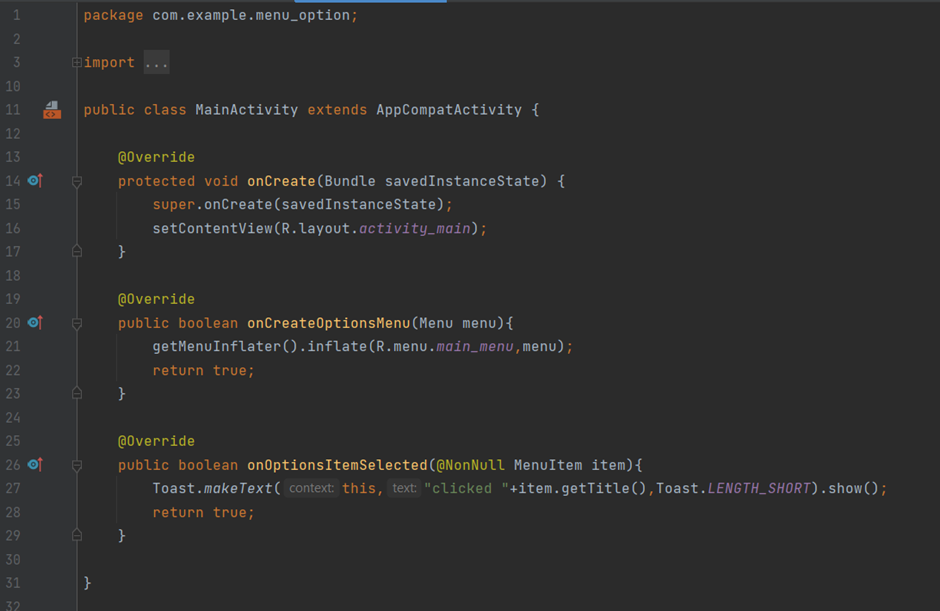Click fold end marker on line 17
This screenshot has height=611, width=940.
tap(77, 252)
